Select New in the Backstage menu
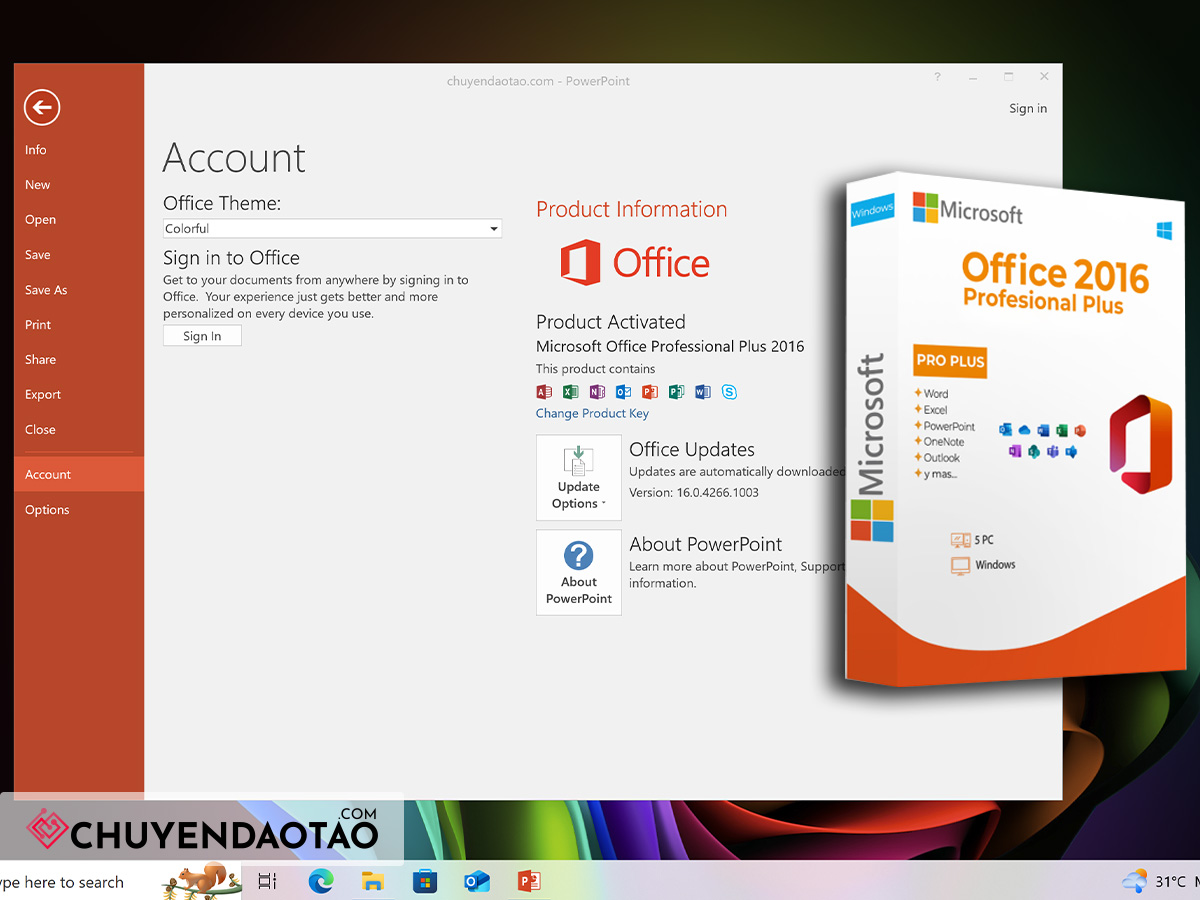The width and height of the screenshot is (1200, 900). [x=38, y=185]
